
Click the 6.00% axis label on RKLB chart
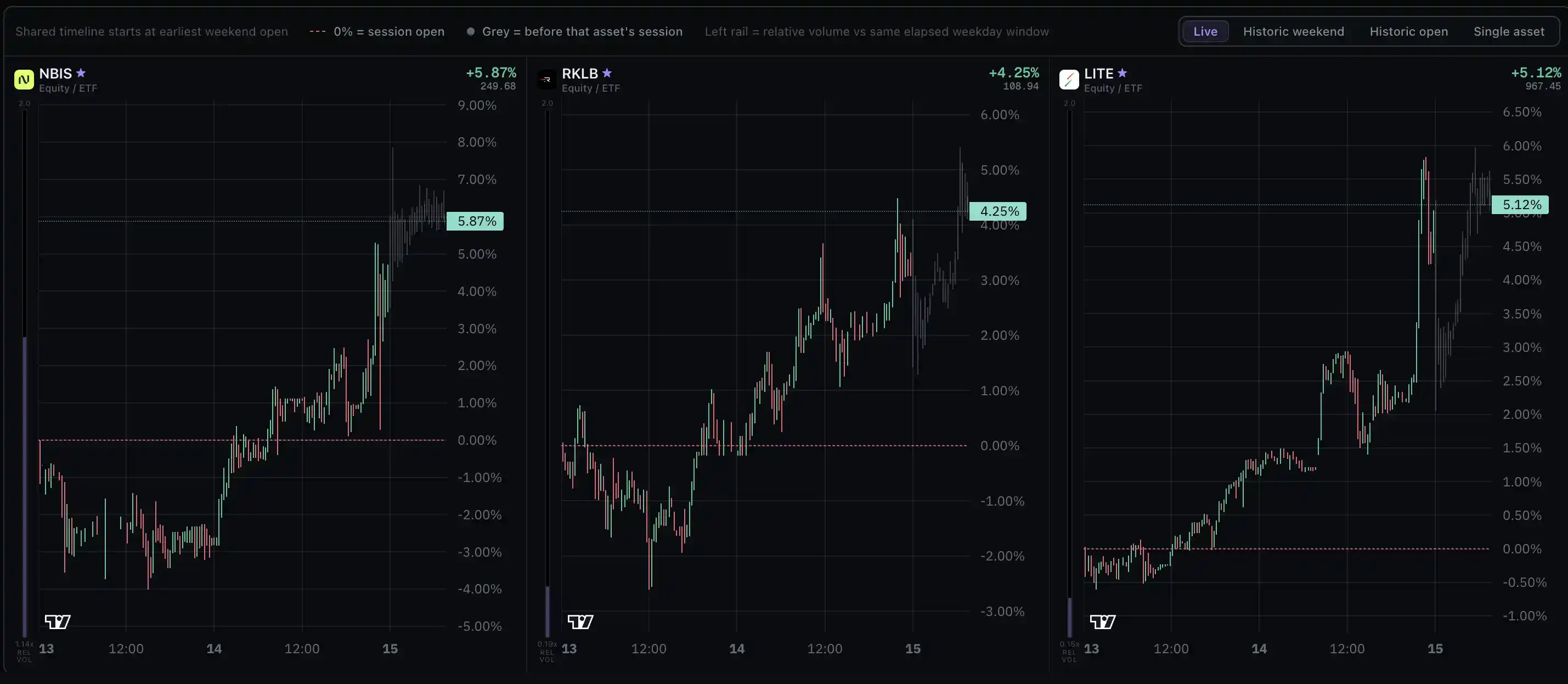(1000, 115)
